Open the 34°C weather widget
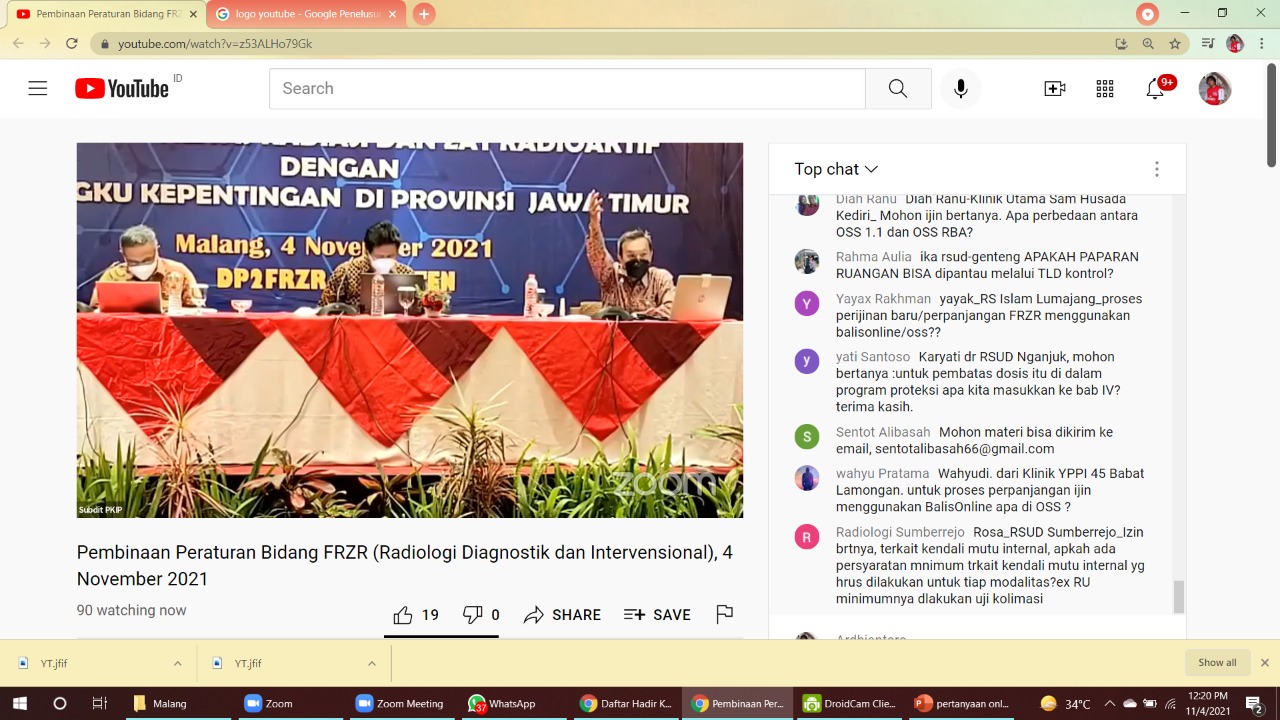This screenshot has width=1280, height=720. pos(1066,704)
